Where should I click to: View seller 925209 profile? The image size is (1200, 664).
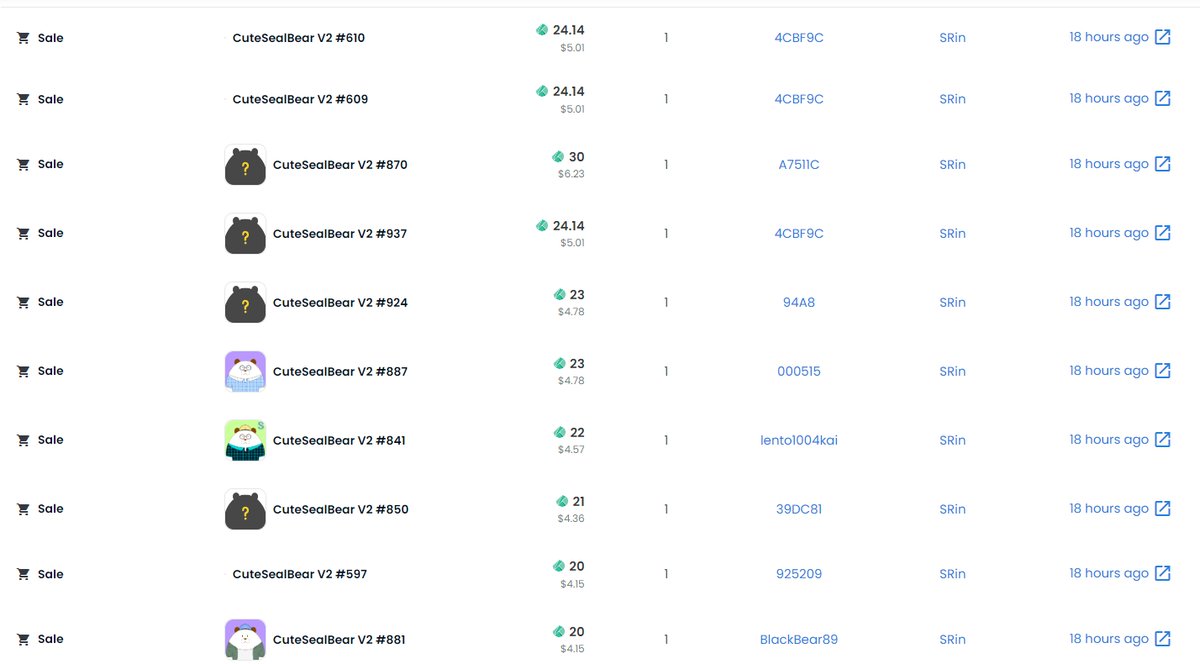(799, 574)
